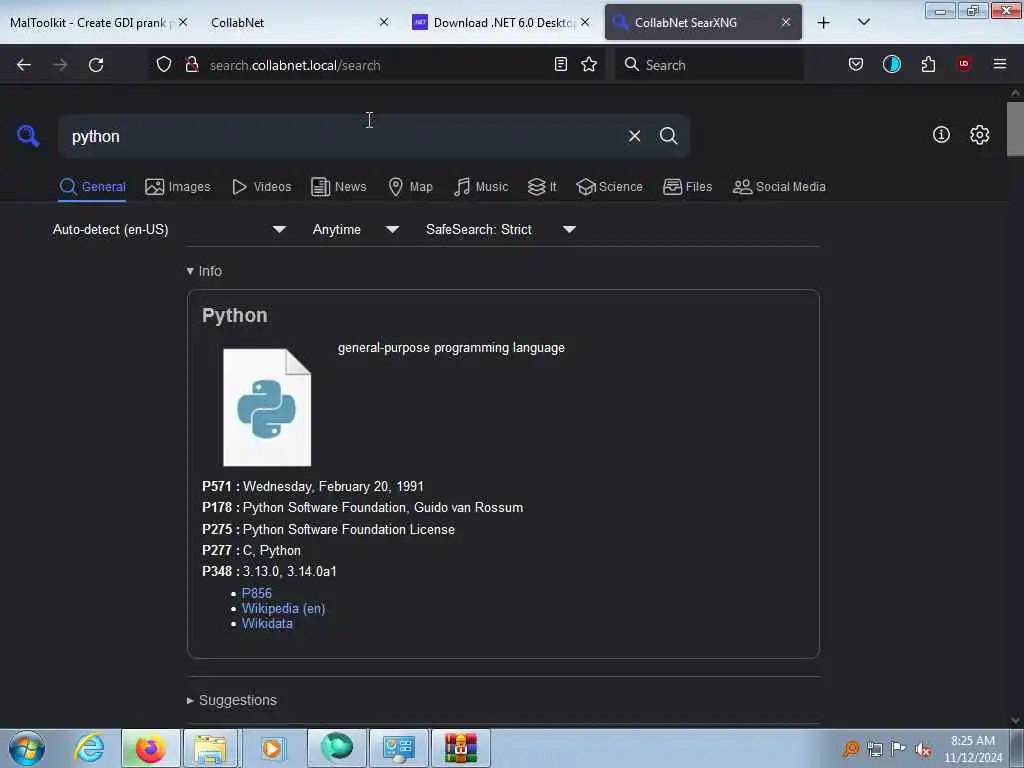Go back to the previous page
Image resolution: width=1024 pixels, height=768 pixels.
tap(24, 65)
